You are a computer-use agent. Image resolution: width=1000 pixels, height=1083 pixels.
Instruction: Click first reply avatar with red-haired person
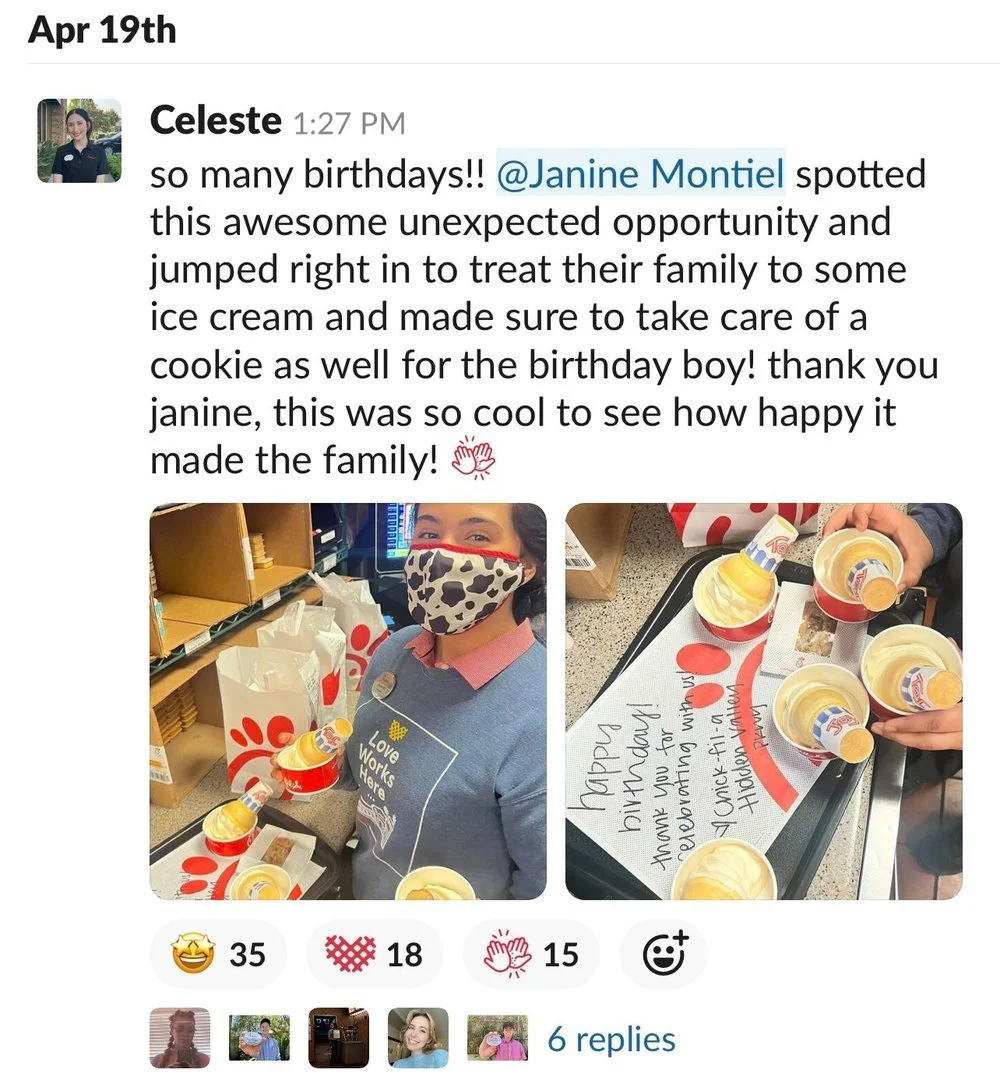tap(180, 1037)
